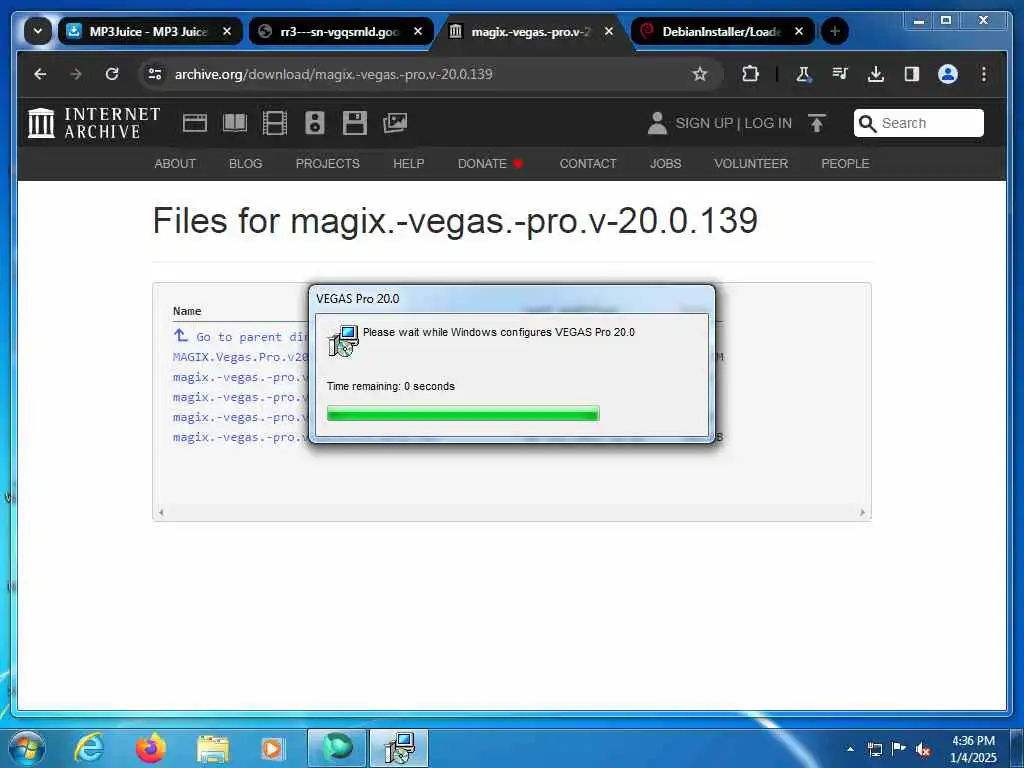Image resolution: width=1024 pixels, height=768 pixels.
Task: Launch Internet Explorer from taskbar
Action: [88, 748]
